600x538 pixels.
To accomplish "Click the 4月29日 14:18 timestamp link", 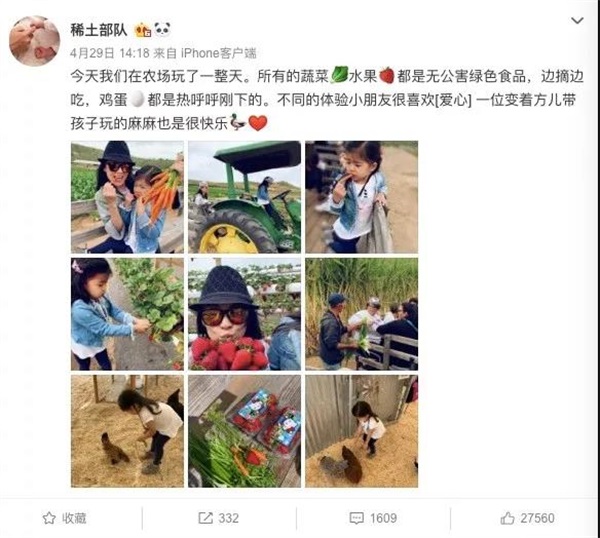I will coord(109,53).
